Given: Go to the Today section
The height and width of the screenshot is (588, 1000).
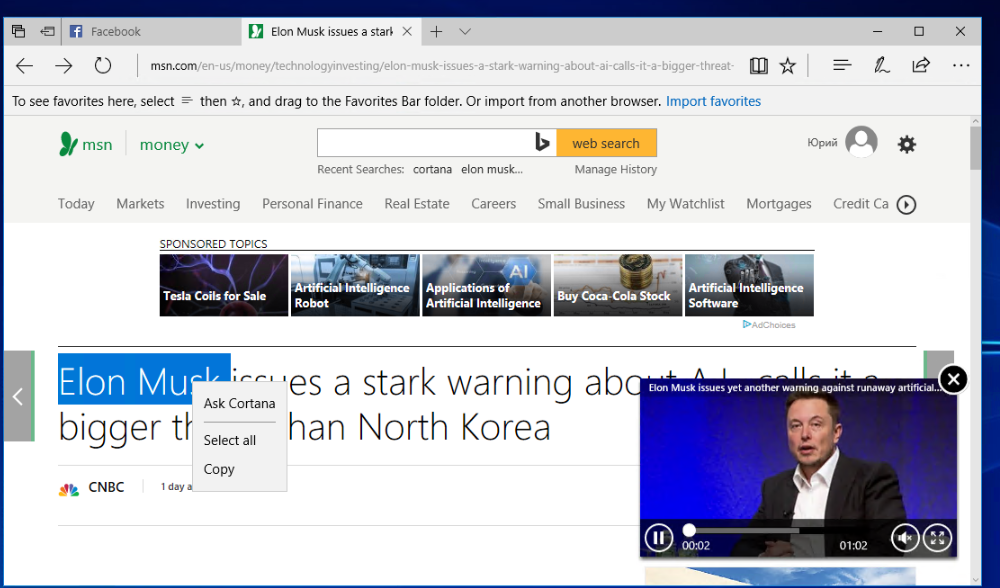Looking at the screenshot, I should tap(76, 204).
